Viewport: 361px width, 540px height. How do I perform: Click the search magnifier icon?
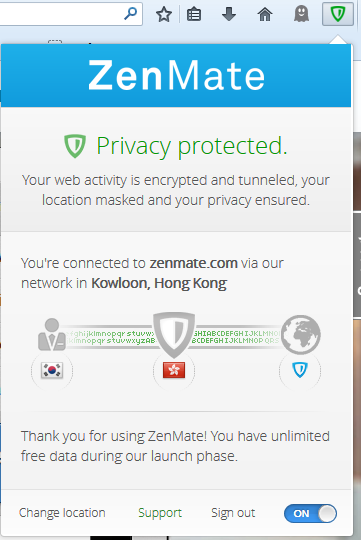pos(131,13)
